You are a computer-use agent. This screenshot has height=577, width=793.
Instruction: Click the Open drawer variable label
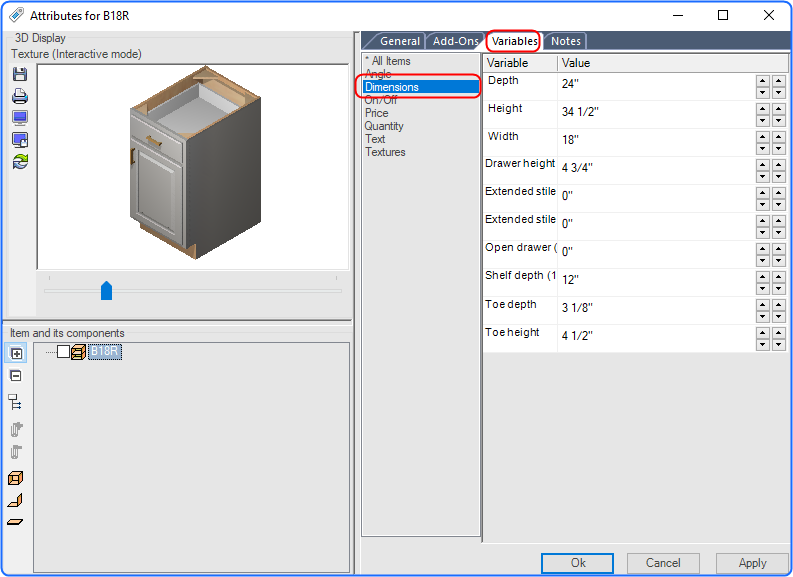(520, 247)
